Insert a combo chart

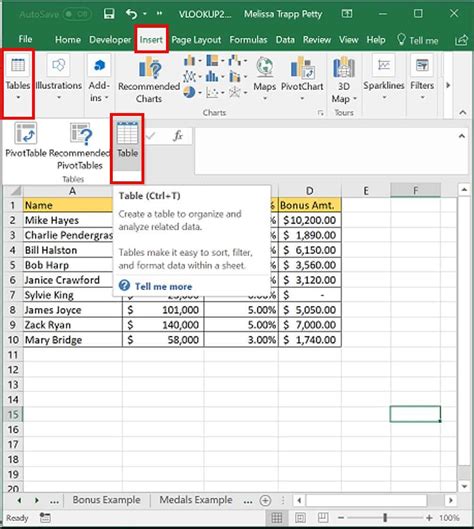tap(238, 77)
